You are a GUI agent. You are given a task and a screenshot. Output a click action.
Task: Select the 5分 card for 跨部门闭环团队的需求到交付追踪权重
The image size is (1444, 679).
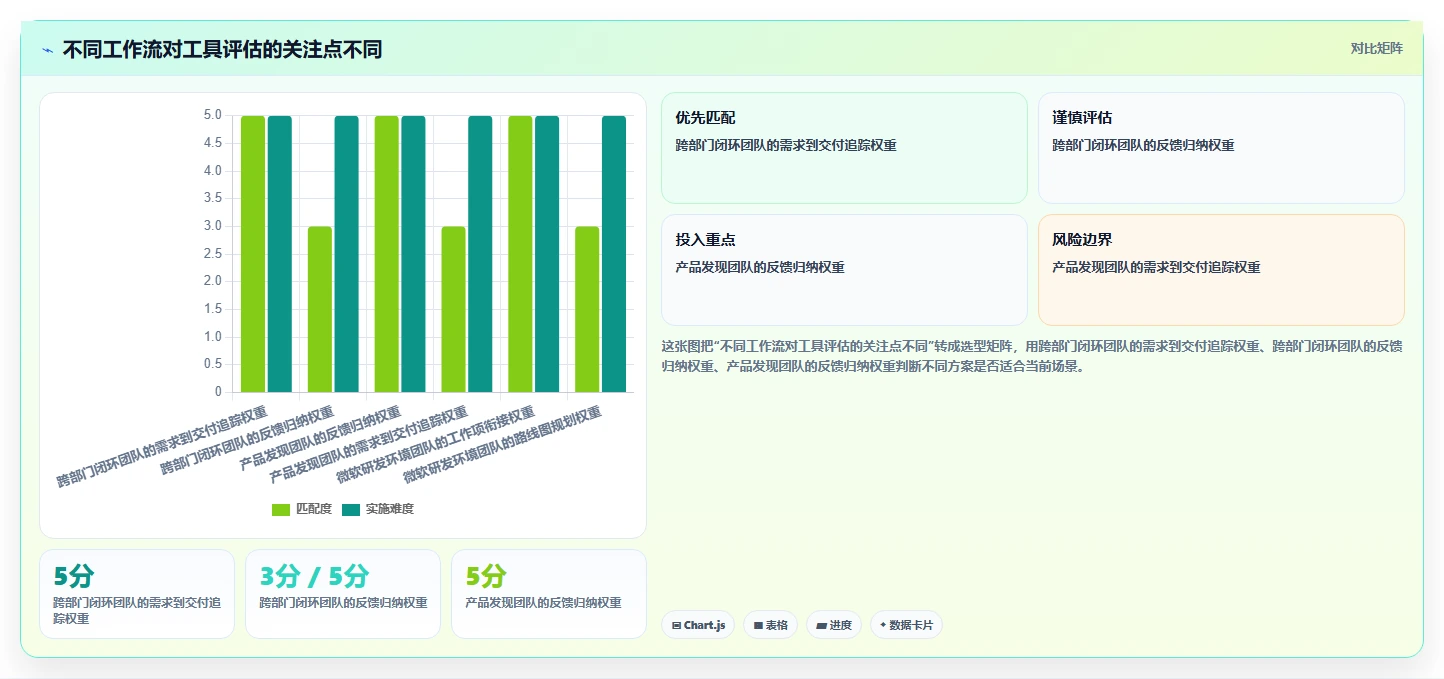click(x=137, y=594)
